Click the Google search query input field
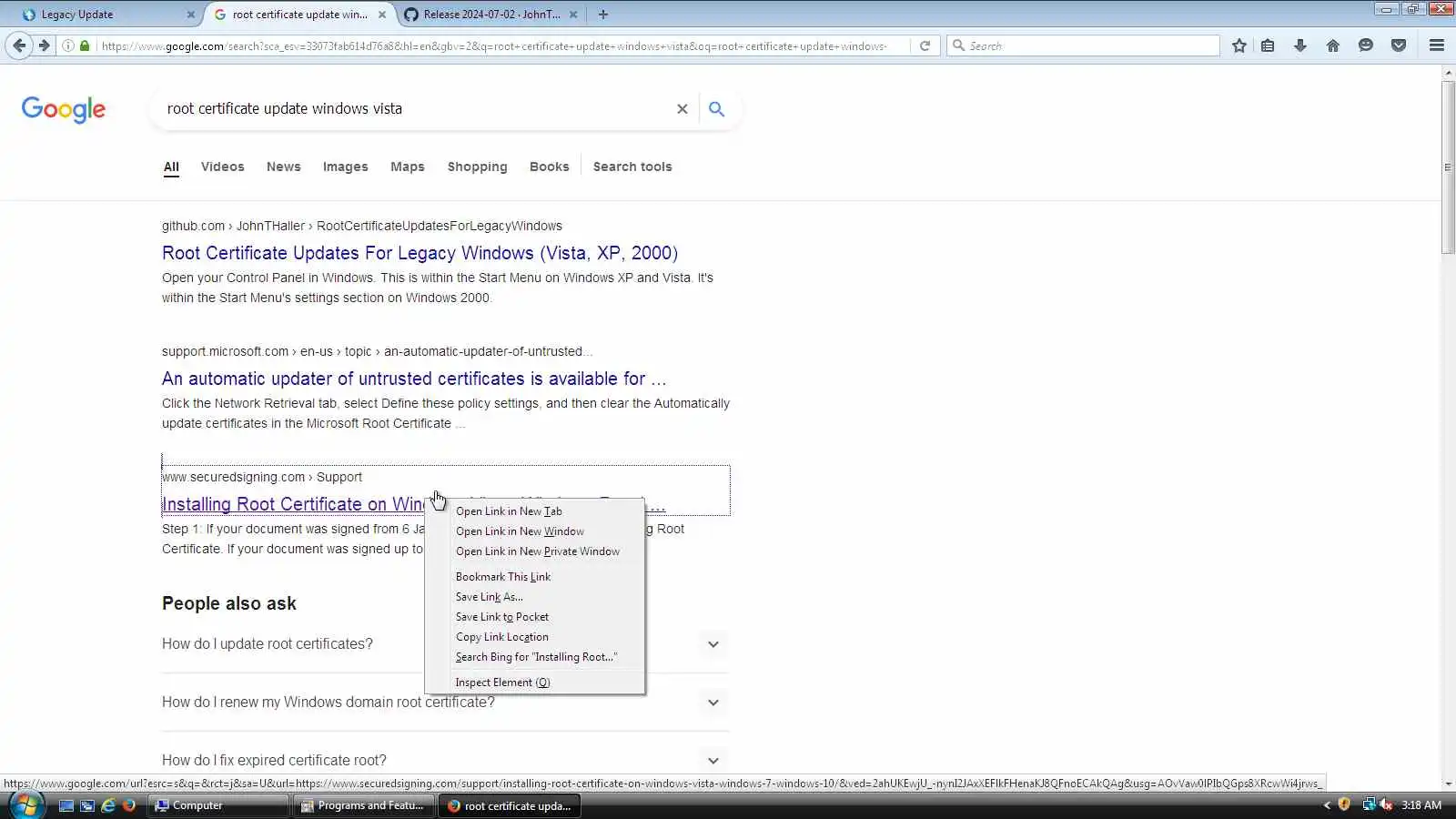This screenshot has height=819, width=1456. tap(414, 109)
